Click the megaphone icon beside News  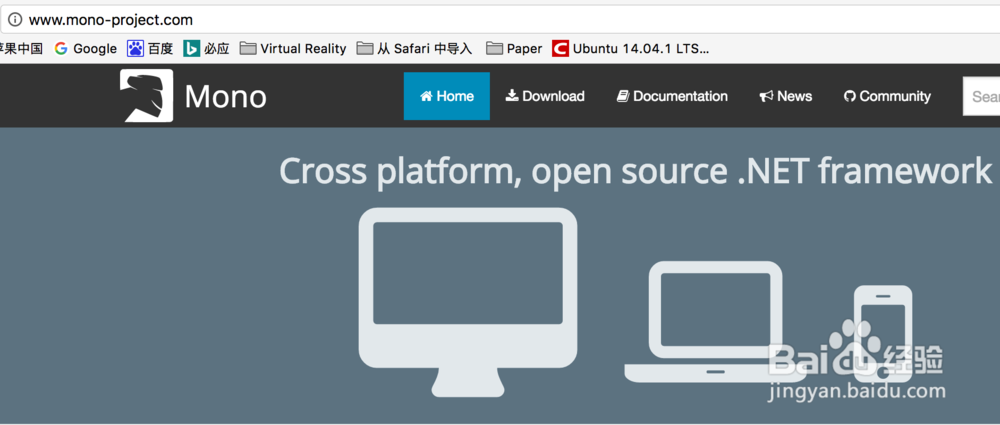click(767, 96)
